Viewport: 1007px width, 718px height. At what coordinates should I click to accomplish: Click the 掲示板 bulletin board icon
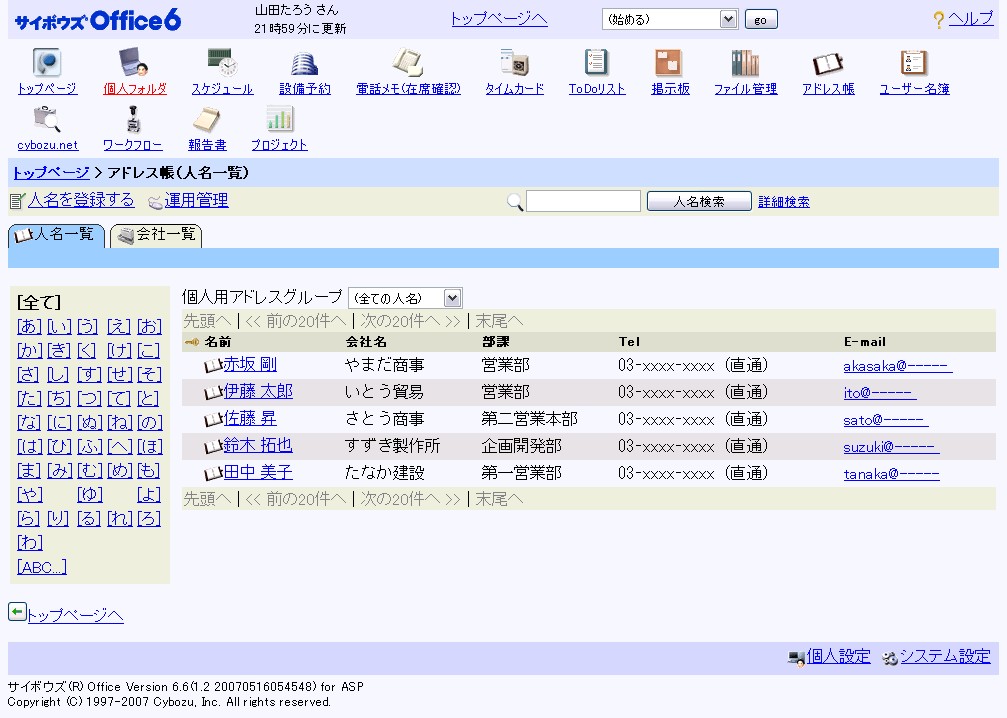pyautogui.click(x=669, y=64)
